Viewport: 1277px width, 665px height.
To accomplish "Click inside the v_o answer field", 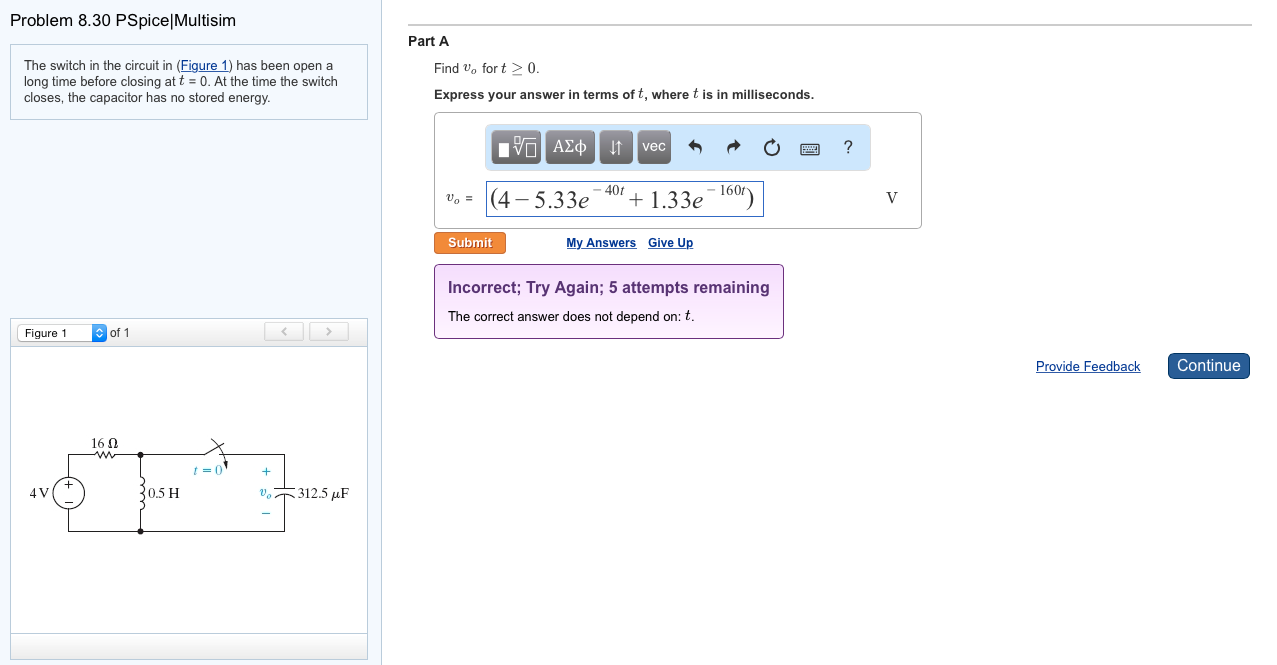I will point(625,199).
